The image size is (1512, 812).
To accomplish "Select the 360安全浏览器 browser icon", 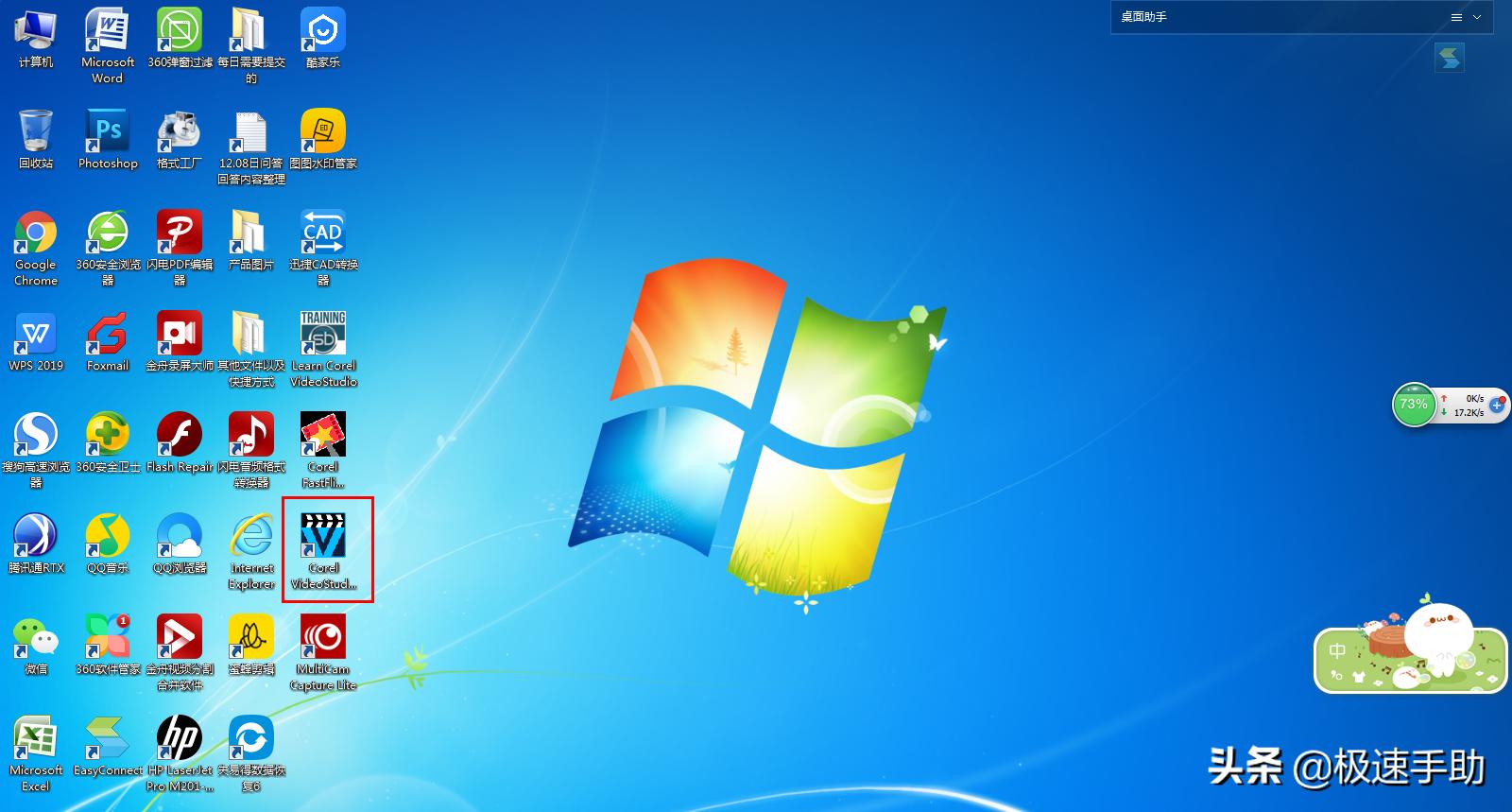I will pyautogui.click(x=108, y=249).
